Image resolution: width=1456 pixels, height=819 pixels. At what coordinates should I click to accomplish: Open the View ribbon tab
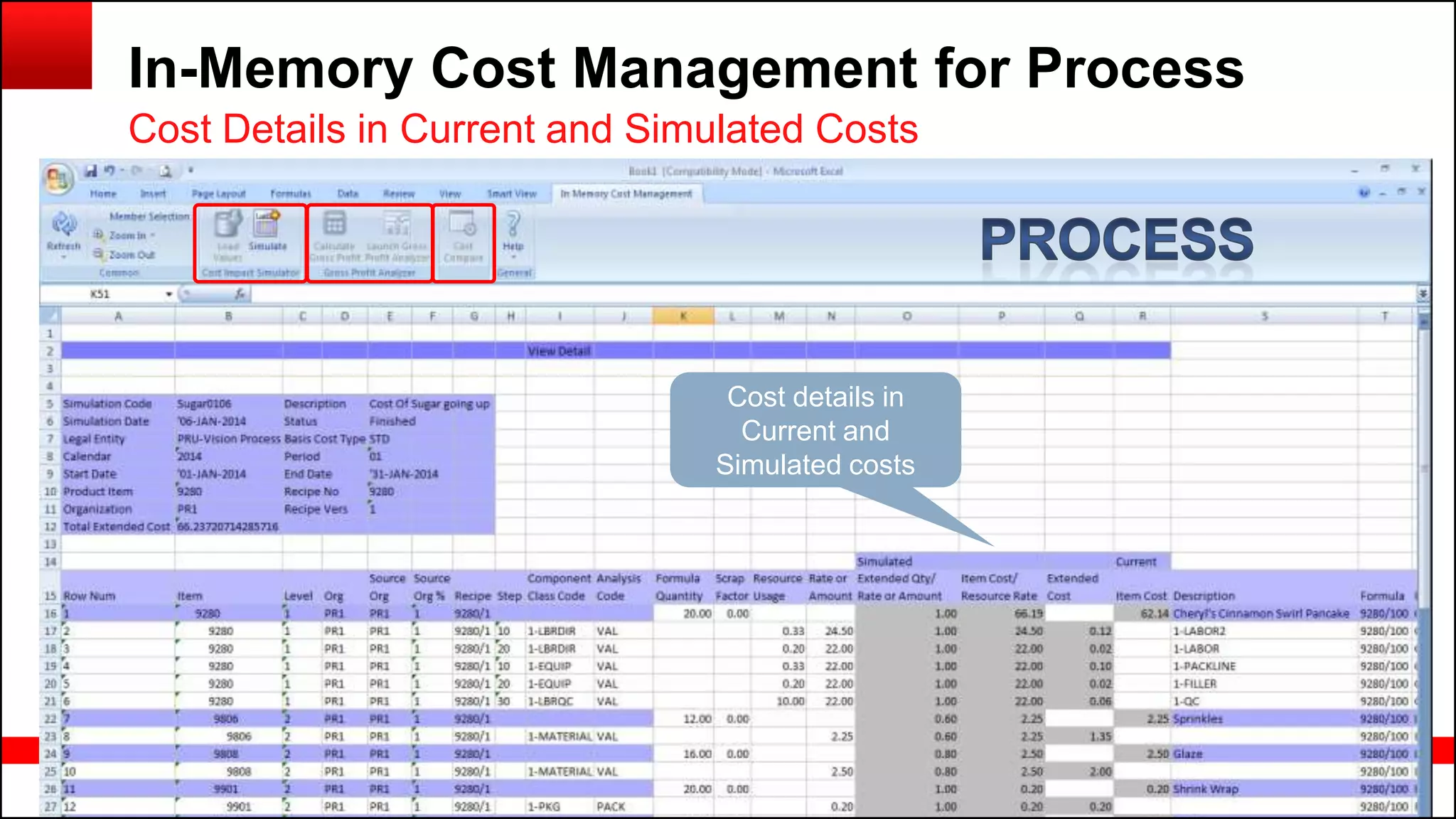pos(450,193)
